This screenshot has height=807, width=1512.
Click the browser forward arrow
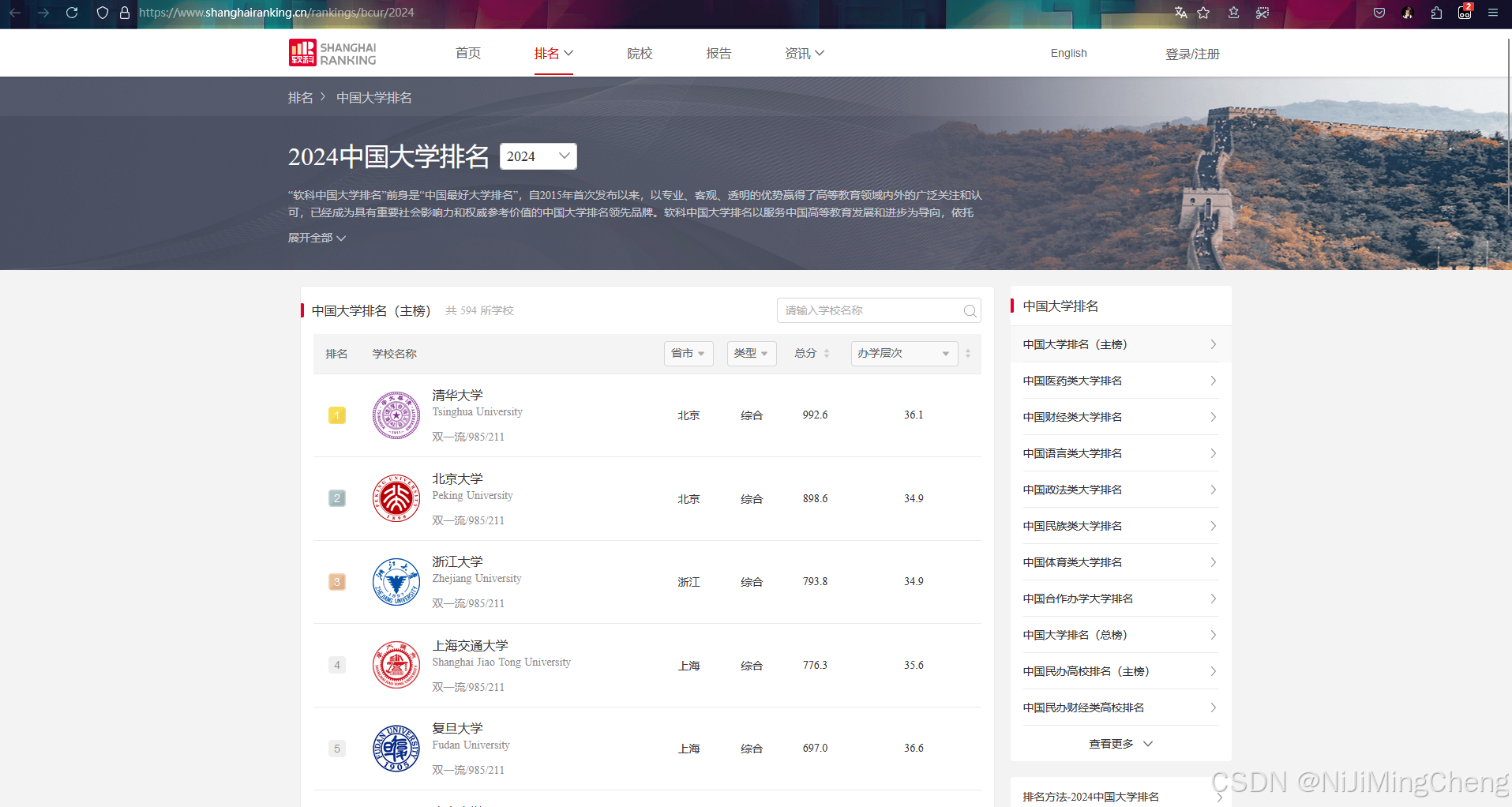tap(43, 13)
